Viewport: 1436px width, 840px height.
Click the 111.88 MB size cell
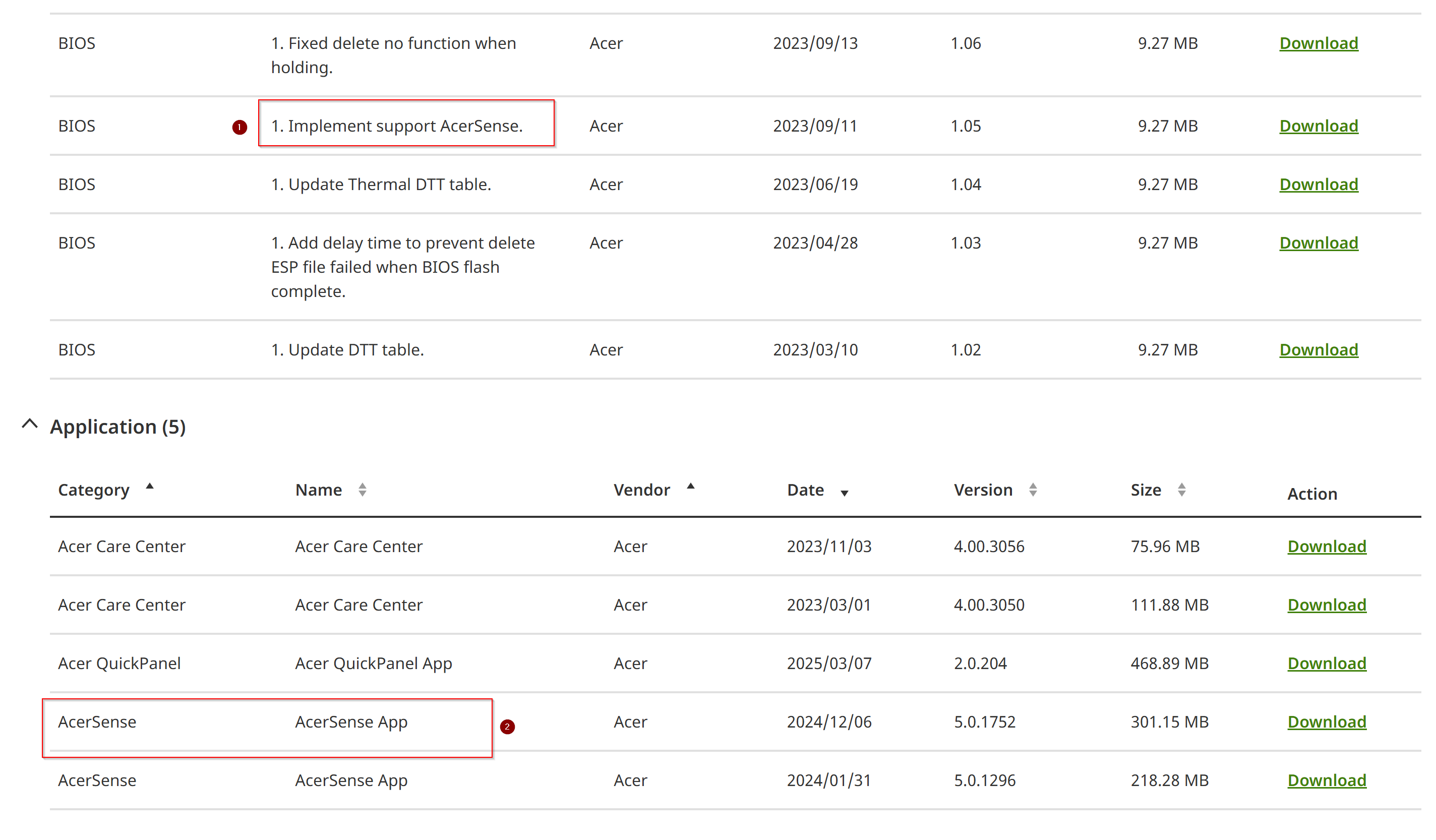(1169, 605)
